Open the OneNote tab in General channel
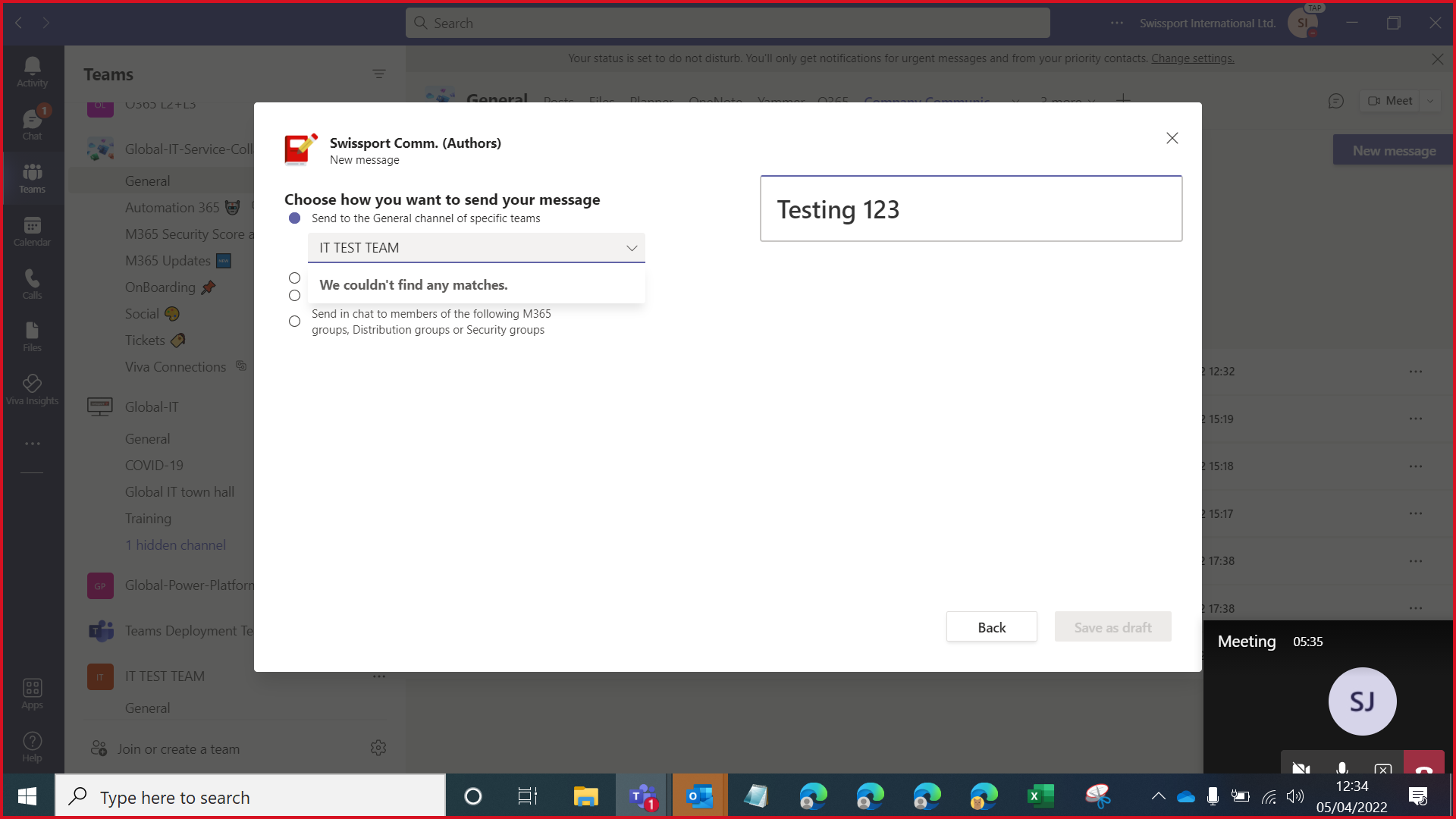Viewport: 1456px width, 819px height. [x=715, y=102]
